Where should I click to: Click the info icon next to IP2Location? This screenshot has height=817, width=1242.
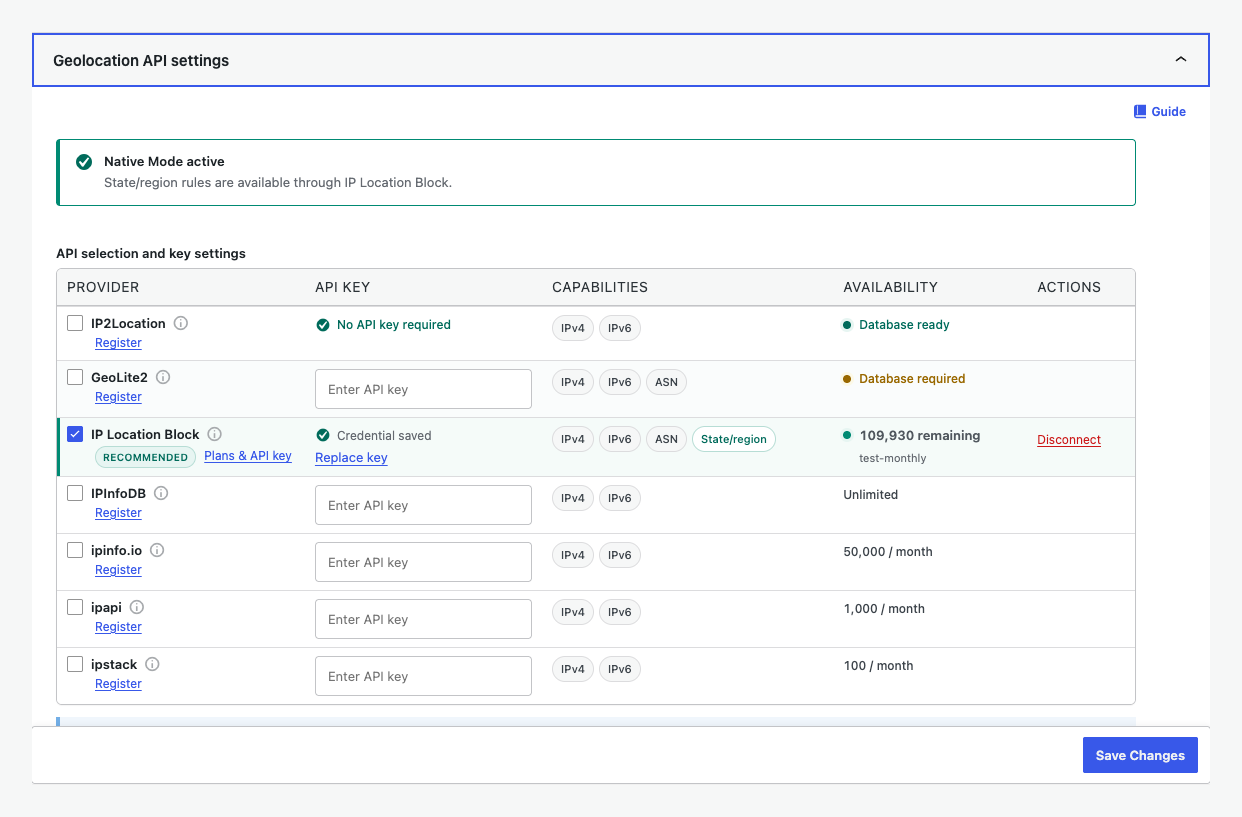tap(181, 323)
